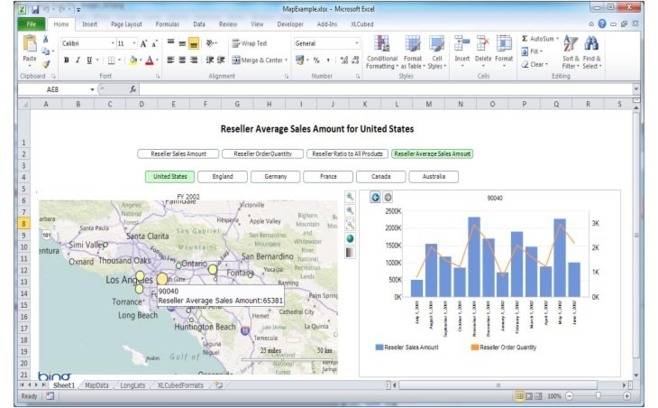Toggle Underline formatting
This screenshot has height=408, width=658.
pos(89,60)
